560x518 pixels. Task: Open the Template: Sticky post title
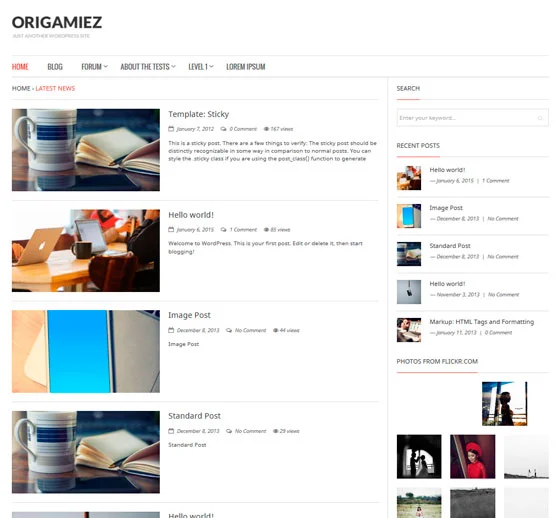tap(199, 114)
